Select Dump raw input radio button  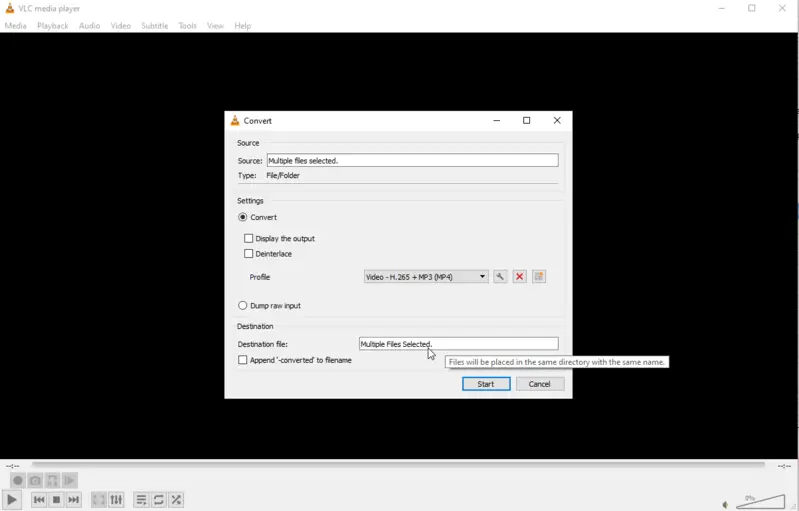pyautogui.click(x=243, y=306)
